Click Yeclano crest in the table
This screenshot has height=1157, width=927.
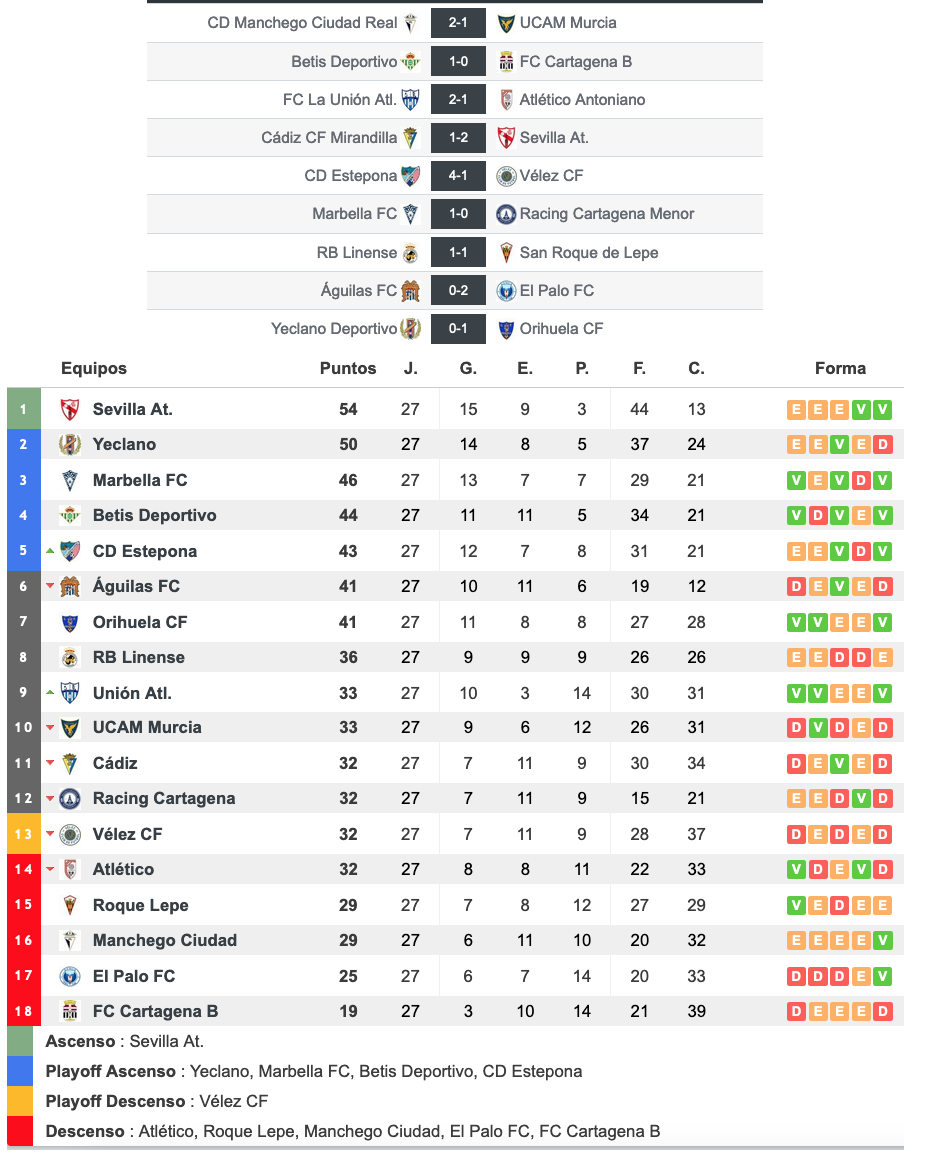pos(70,444)
